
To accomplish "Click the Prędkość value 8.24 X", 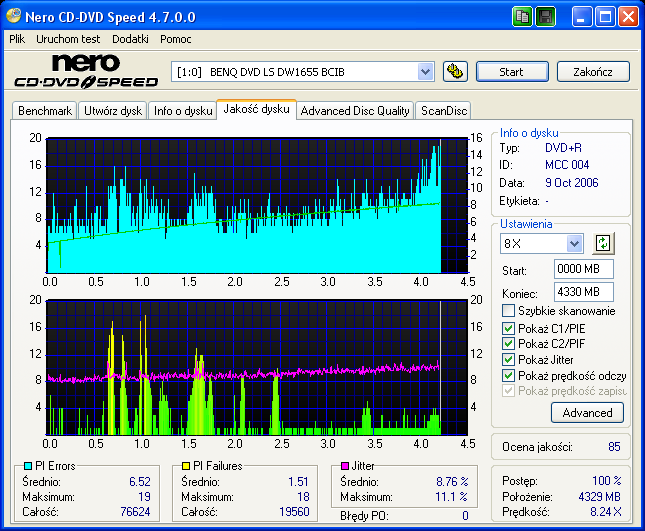I will click(606, 512).
